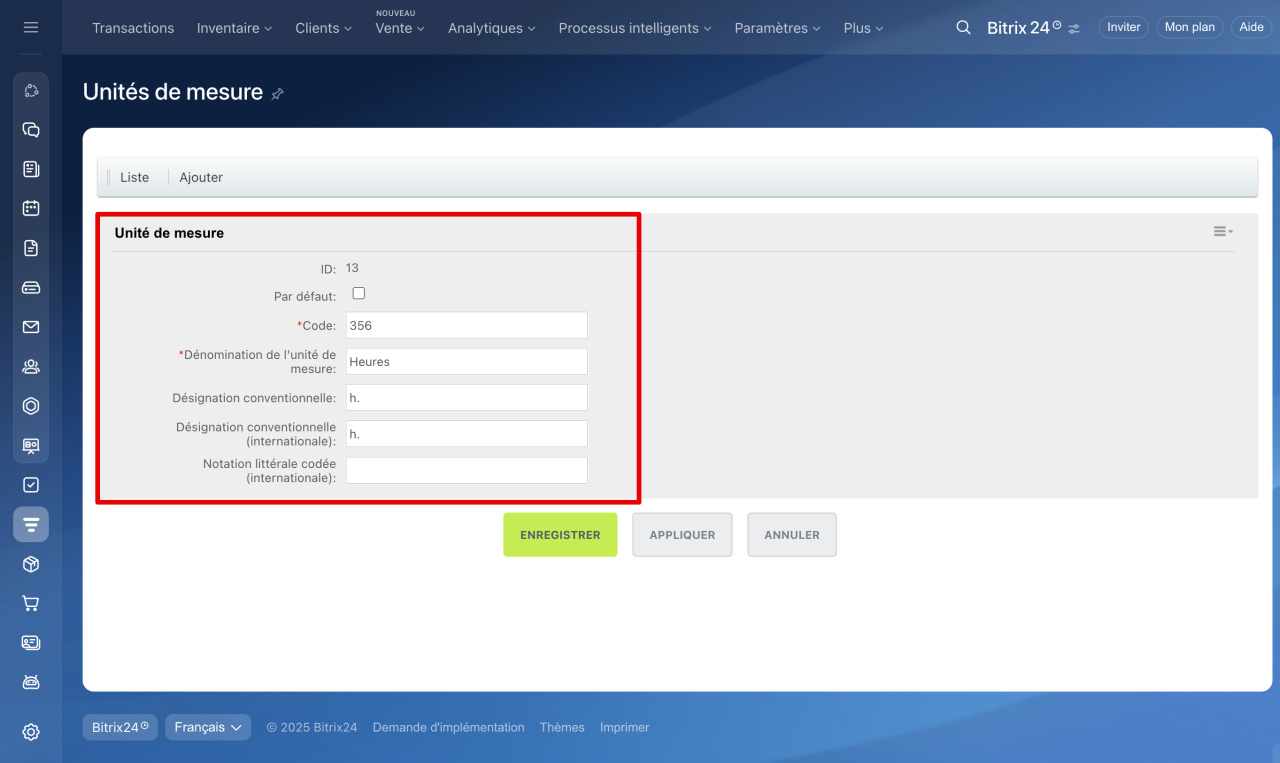The image size is (1280, 763).
Task: Open the Français language dropdown
Action: click(x=208, y=727)
